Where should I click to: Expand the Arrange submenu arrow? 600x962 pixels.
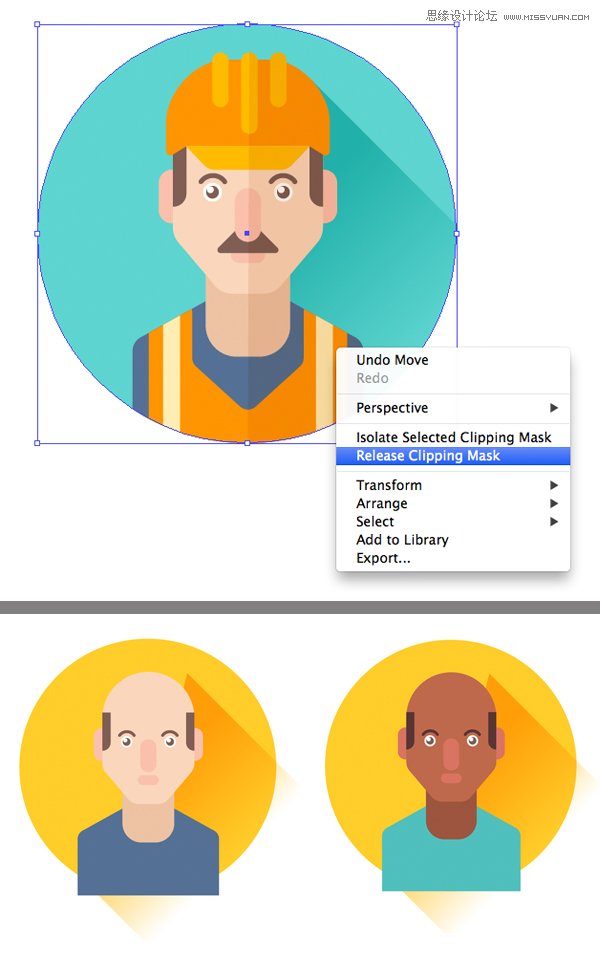pyautogui.click(x=553, y=503)
